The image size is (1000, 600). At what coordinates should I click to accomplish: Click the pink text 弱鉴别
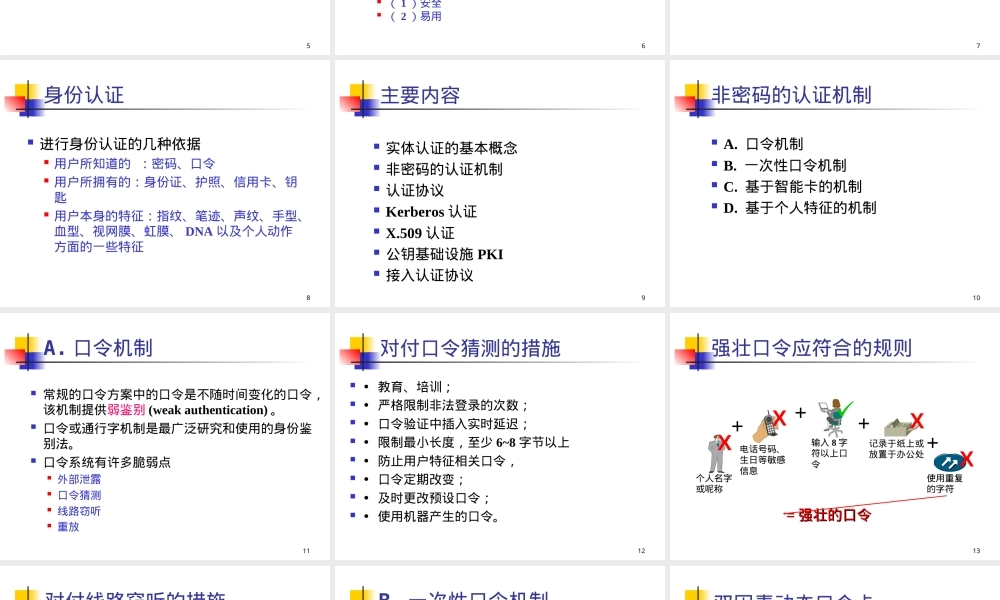pyautogui.click(x=126, y=410)
